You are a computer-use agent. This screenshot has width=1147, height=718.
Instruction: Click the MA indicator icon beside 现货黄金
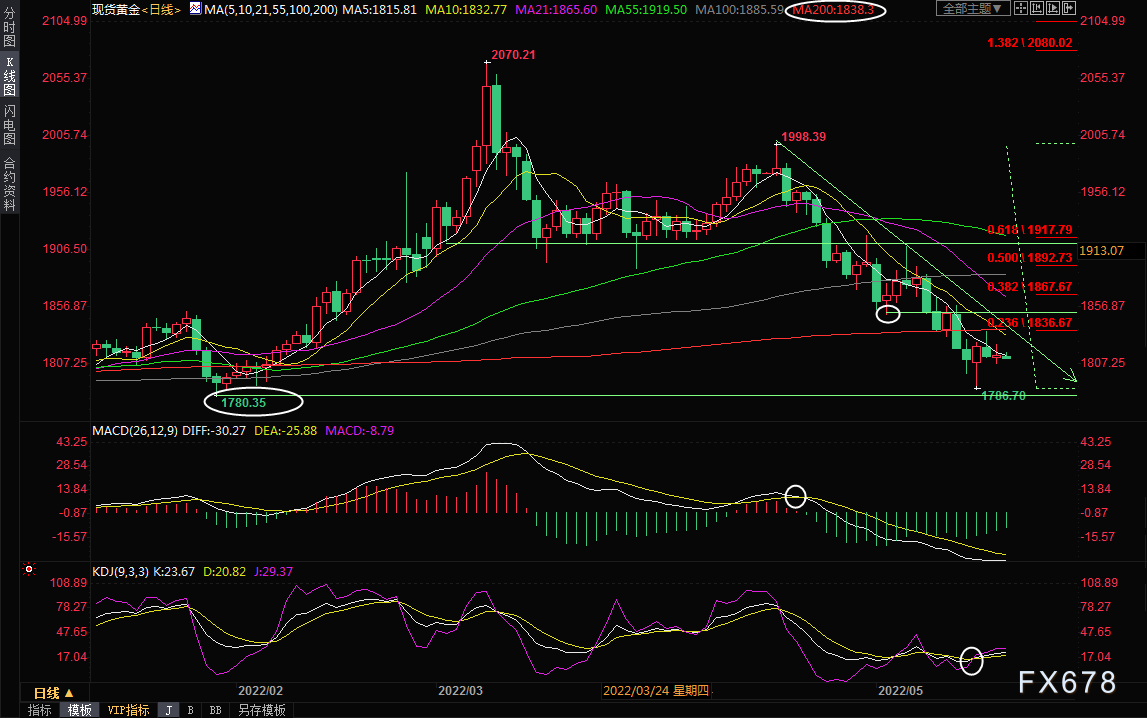195,9
